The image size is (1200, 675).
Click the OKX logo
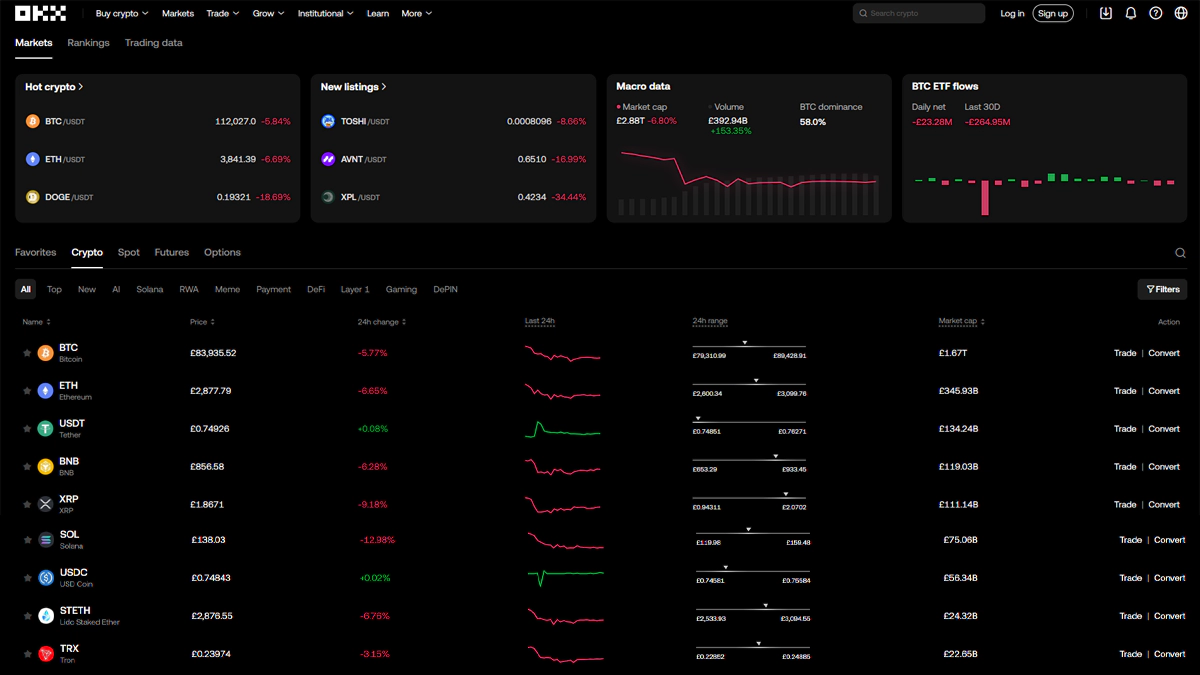40,13
